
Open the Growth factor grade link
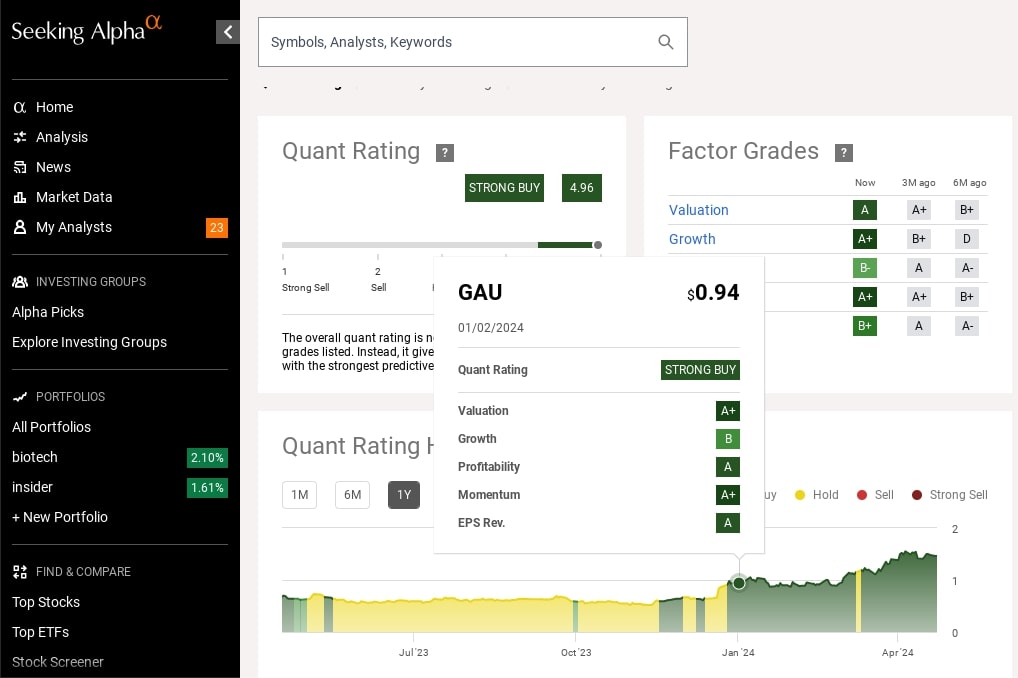(x=692, y=239)
